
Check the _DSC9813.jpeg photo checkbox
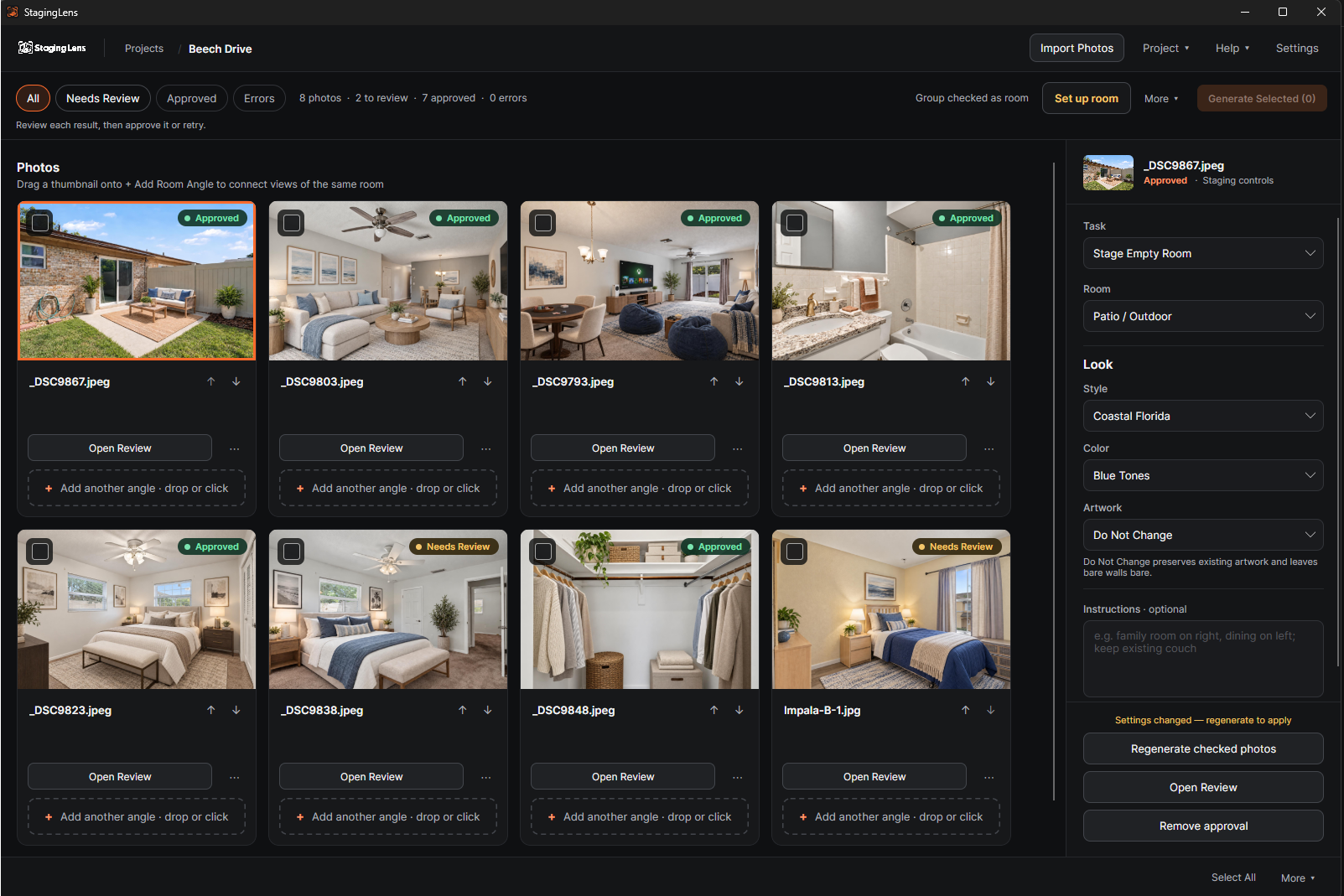(795, 223)
